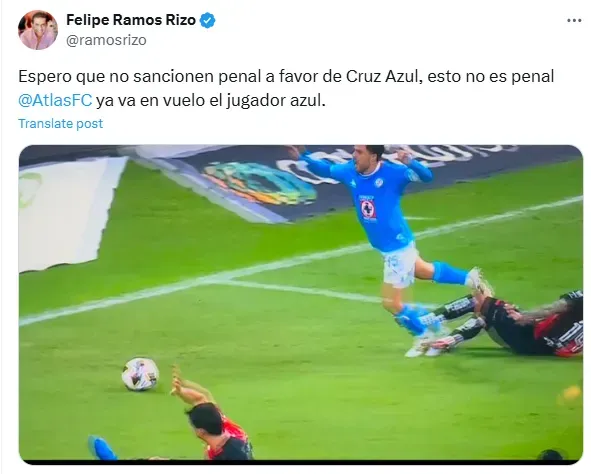The height and width of the screenshot is (474, 591).
Task: Open Felipe Ramos Rizo's profile avatar
Action: click(x=38, y=30)
